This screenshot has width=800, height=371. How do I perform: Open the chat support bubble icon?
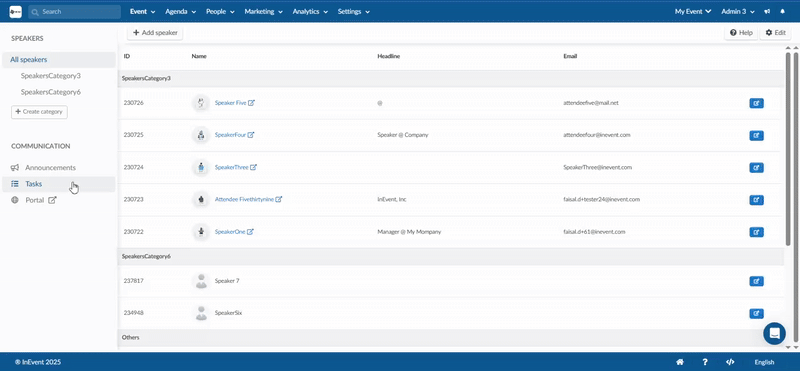pyautogui.click(x=774, y=333)
